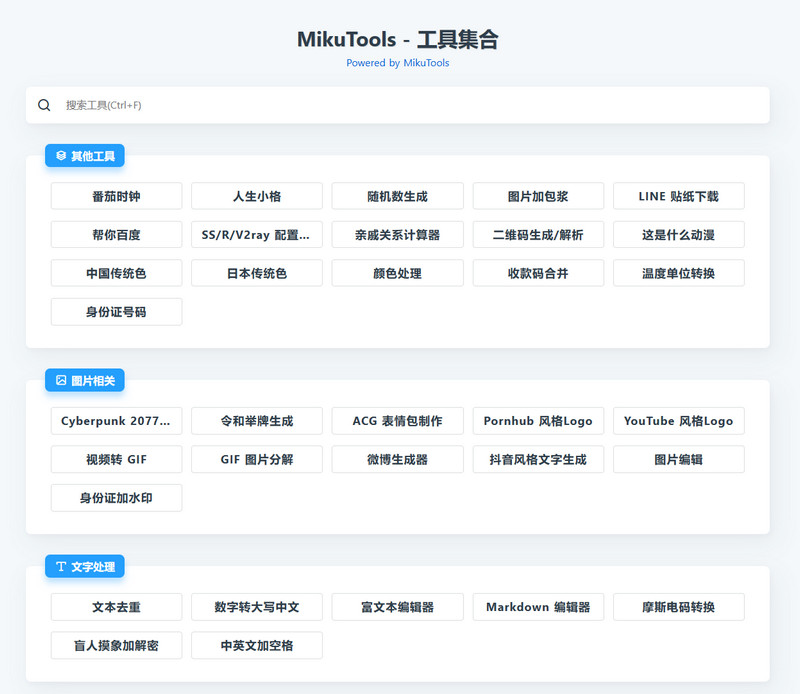Focus the 搜索工具 search field
This screenshot has width=800, height=694.
(x=400, y=105)
